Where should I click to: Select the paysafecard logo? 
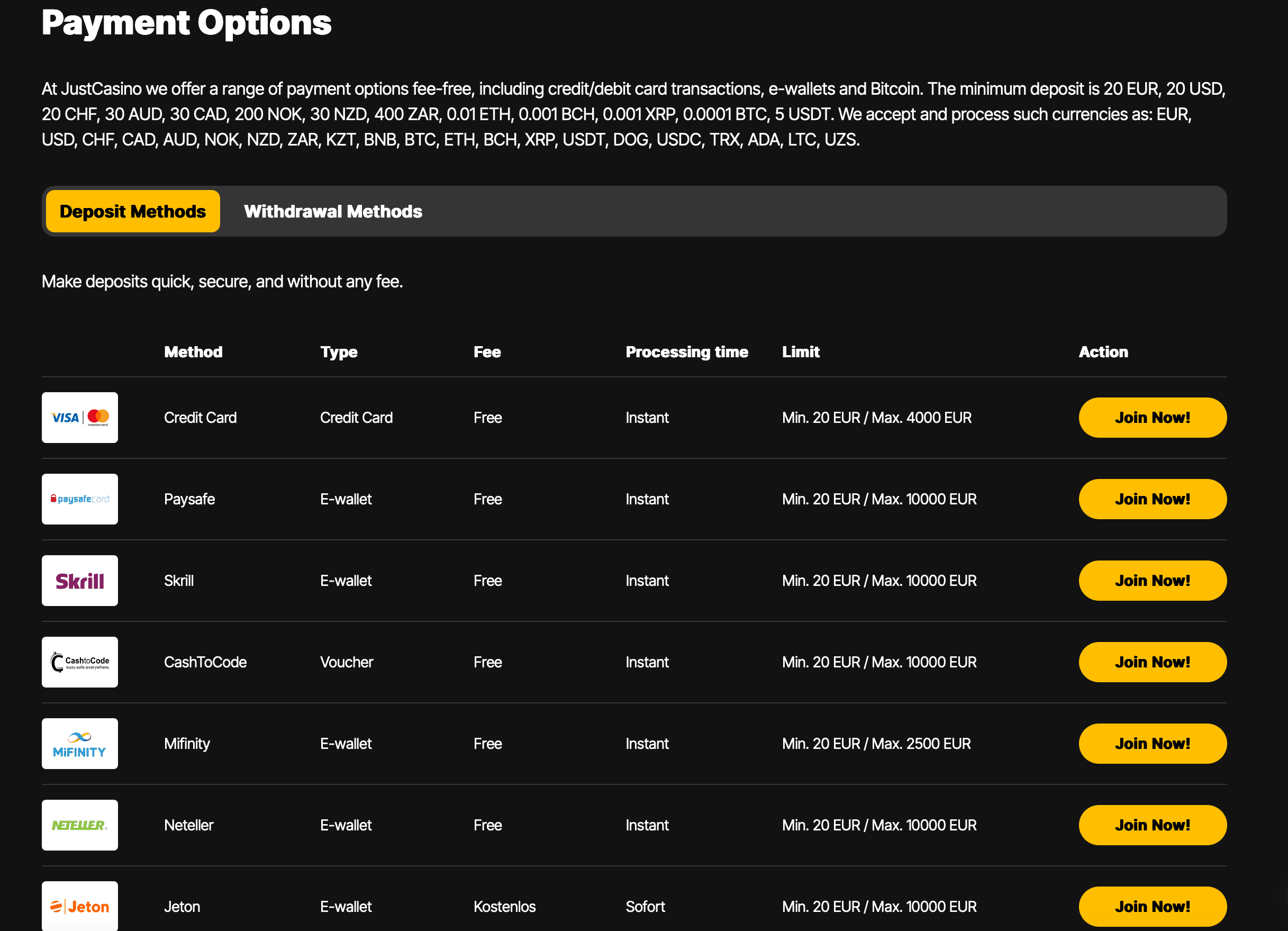[79, 499]
